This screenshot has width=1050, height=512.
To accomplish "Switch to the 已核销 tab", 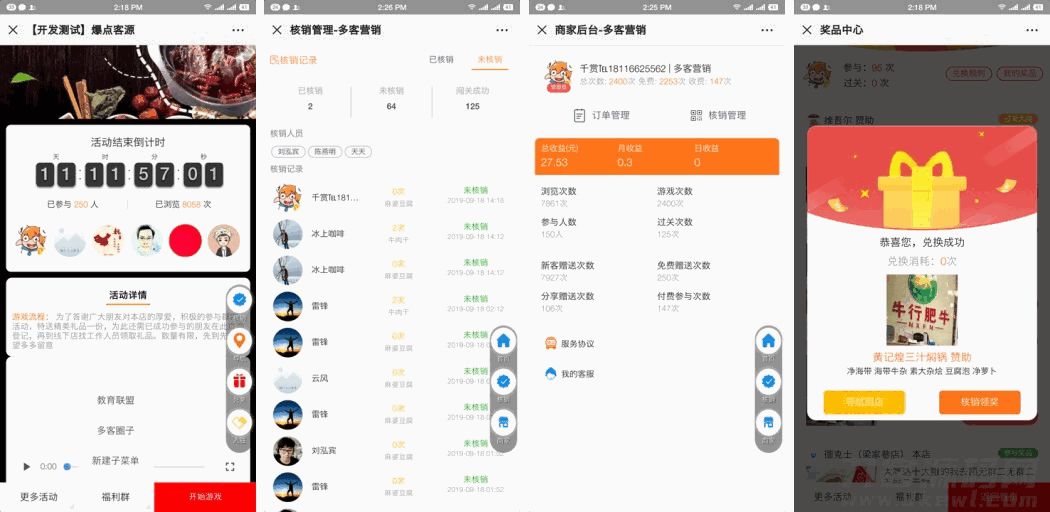I will tap(441, 59).
